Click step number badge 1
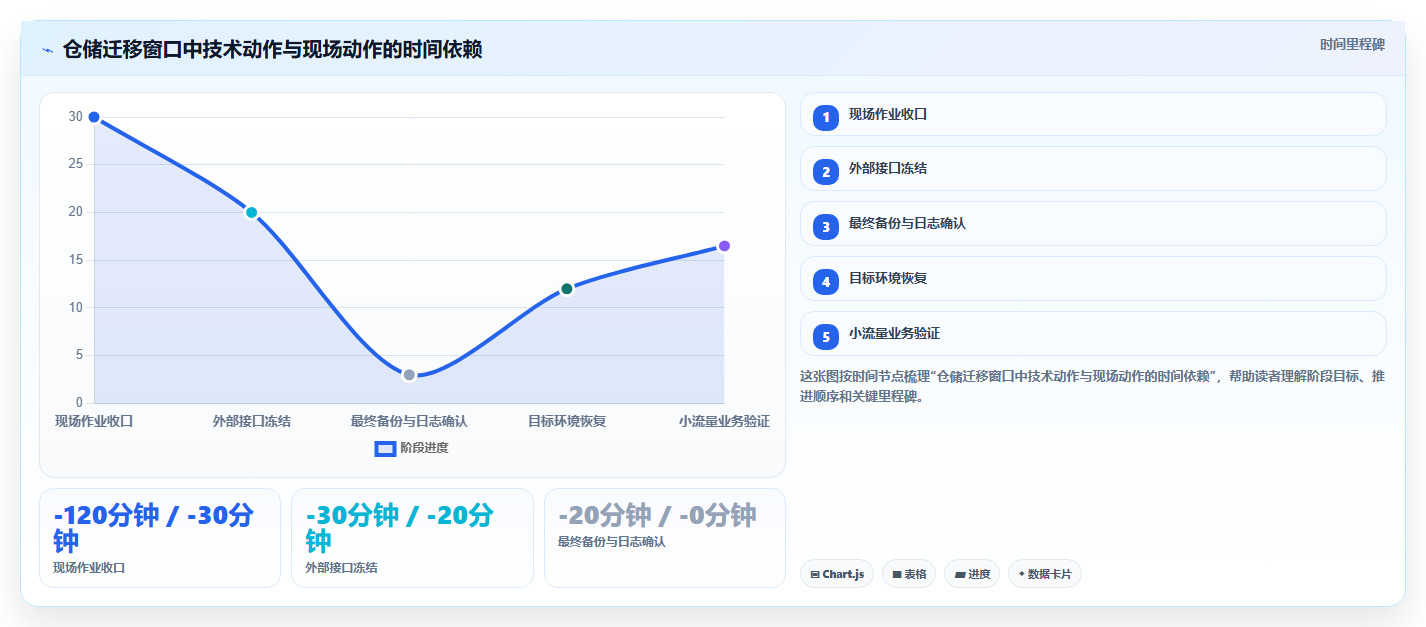The height and width of the screenshot is (627, 1426). [x=826, y=118]
